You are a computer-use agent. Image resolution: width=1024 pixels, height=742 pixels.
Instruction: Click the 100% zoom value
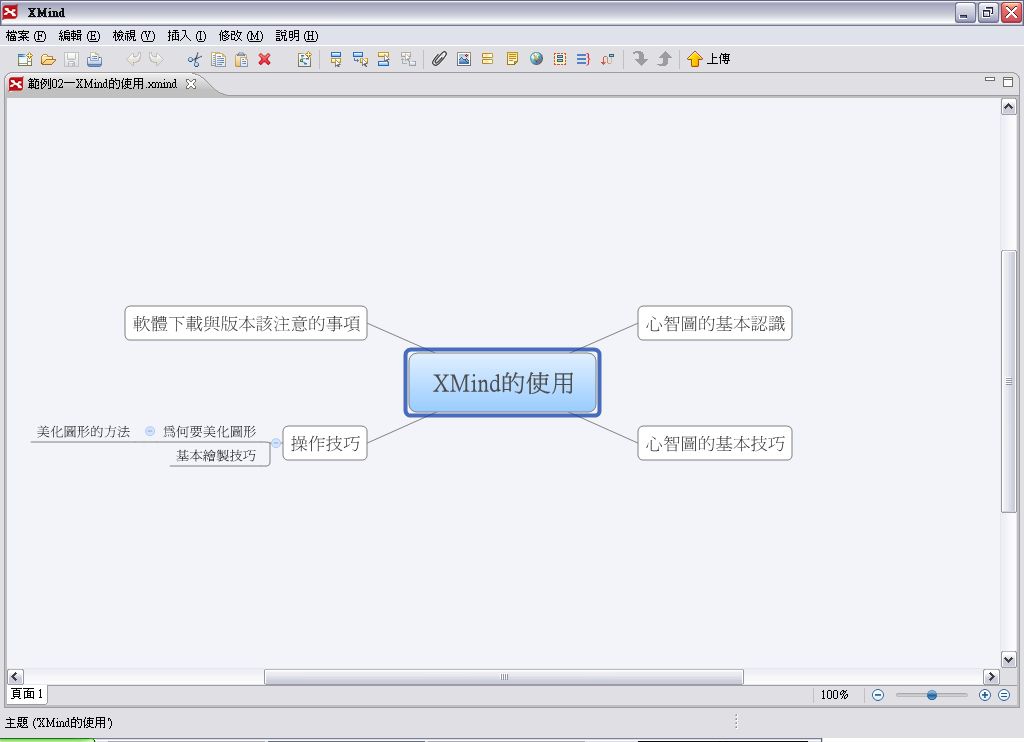point(834,695)
